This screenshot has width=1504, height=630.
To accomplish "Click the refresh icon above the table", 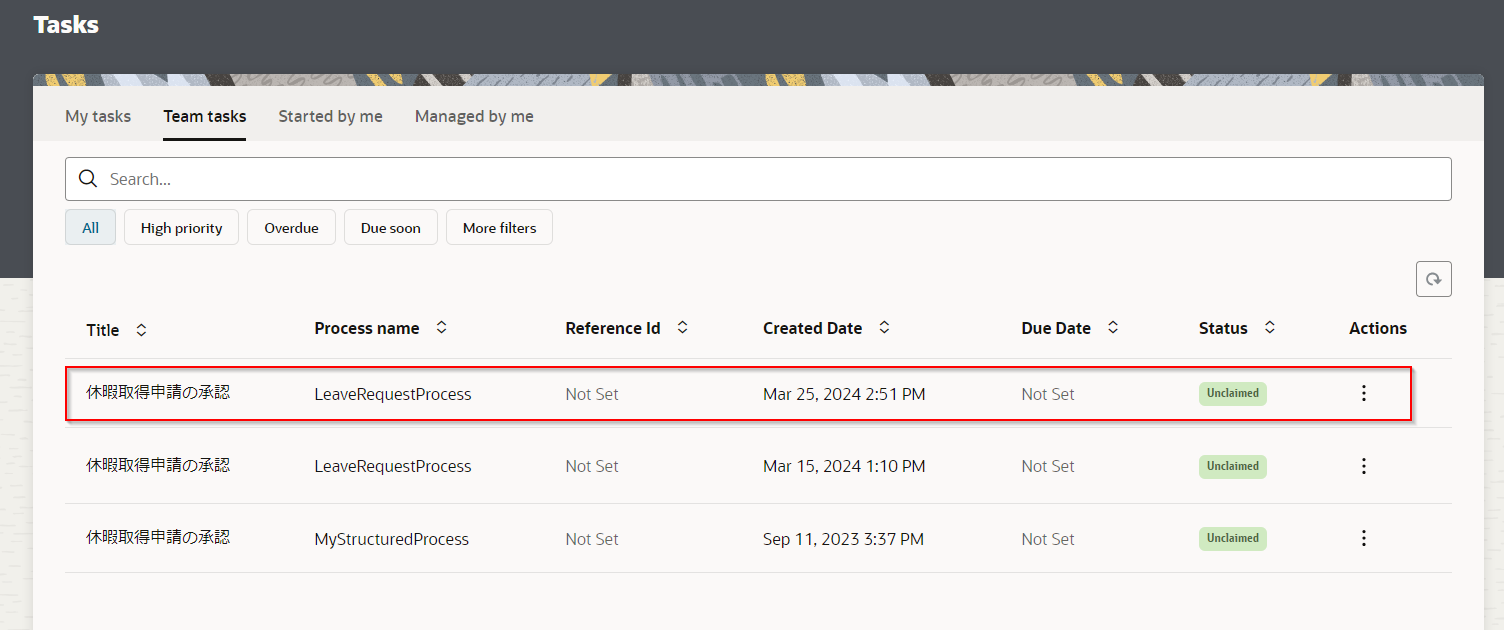I will click(1433, 280).
